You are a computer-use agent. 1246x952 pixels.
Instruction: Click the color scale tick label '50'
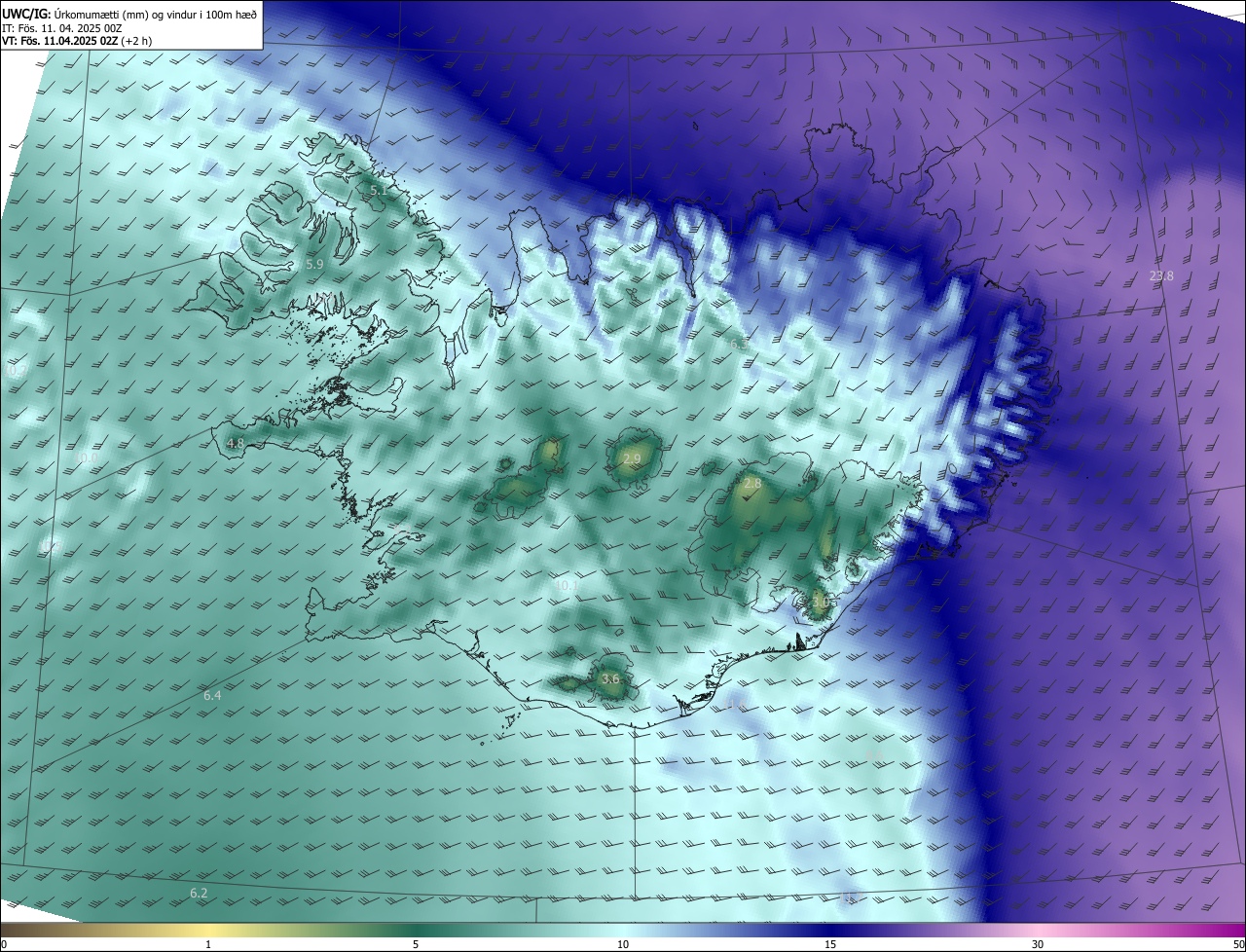[x=1238, y=944]
